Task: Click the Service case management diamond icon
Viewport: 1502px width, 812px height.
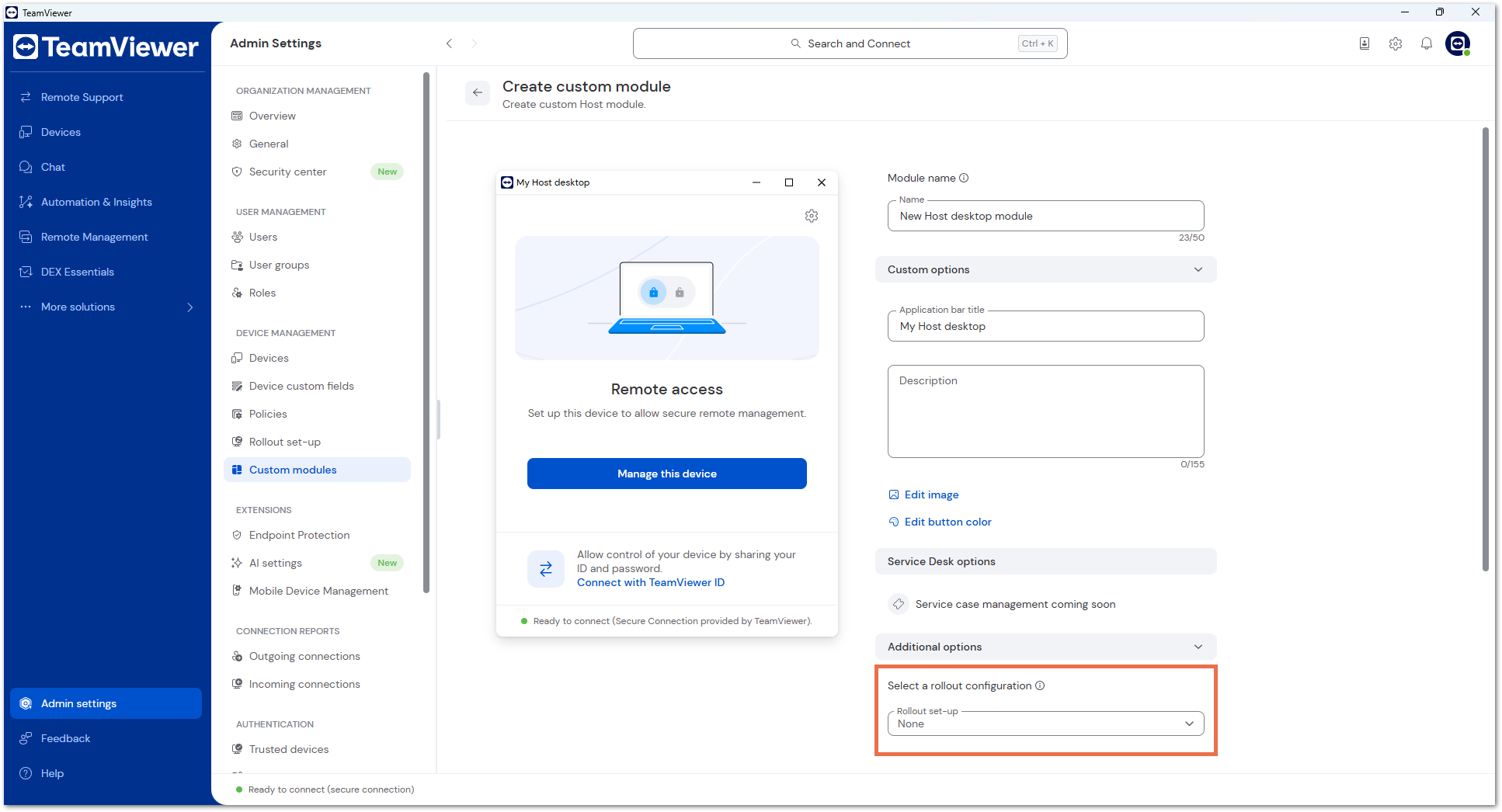Action: (899, 604)
